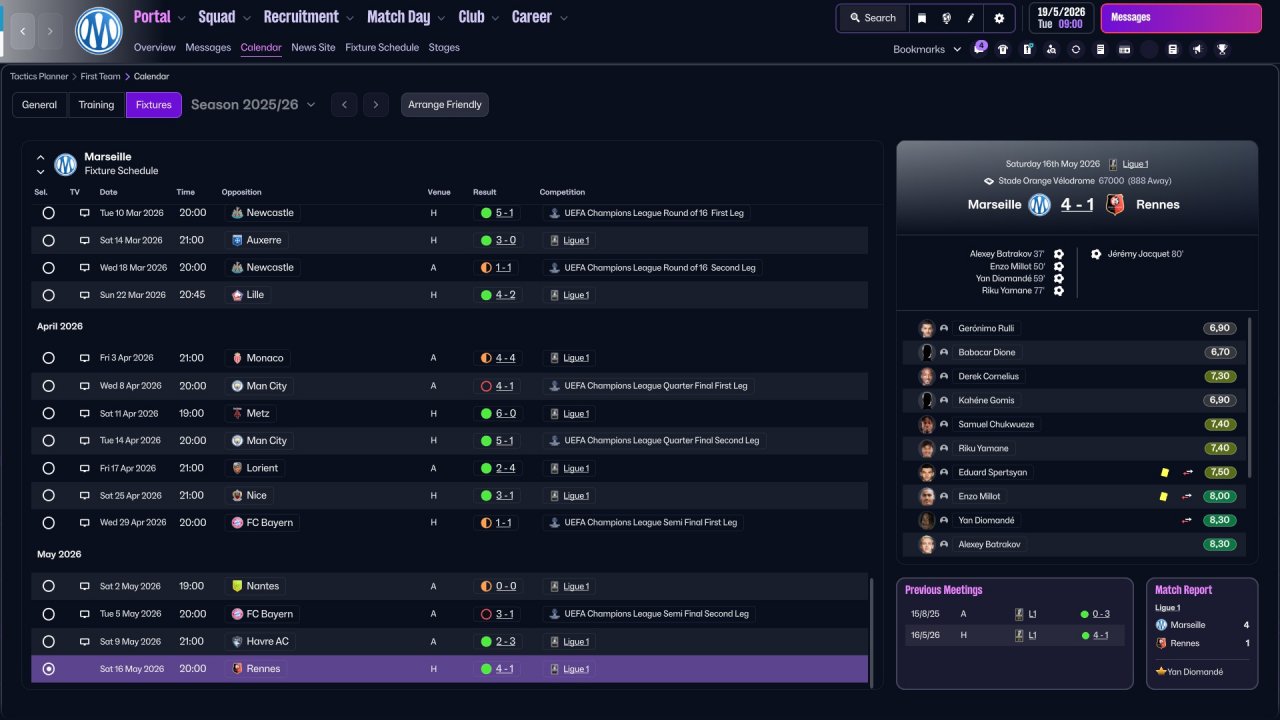Click the scouting person-search icon in bookmarks bar
The width and height of the screenshot is (1280, 720).
pos(1051,49)
